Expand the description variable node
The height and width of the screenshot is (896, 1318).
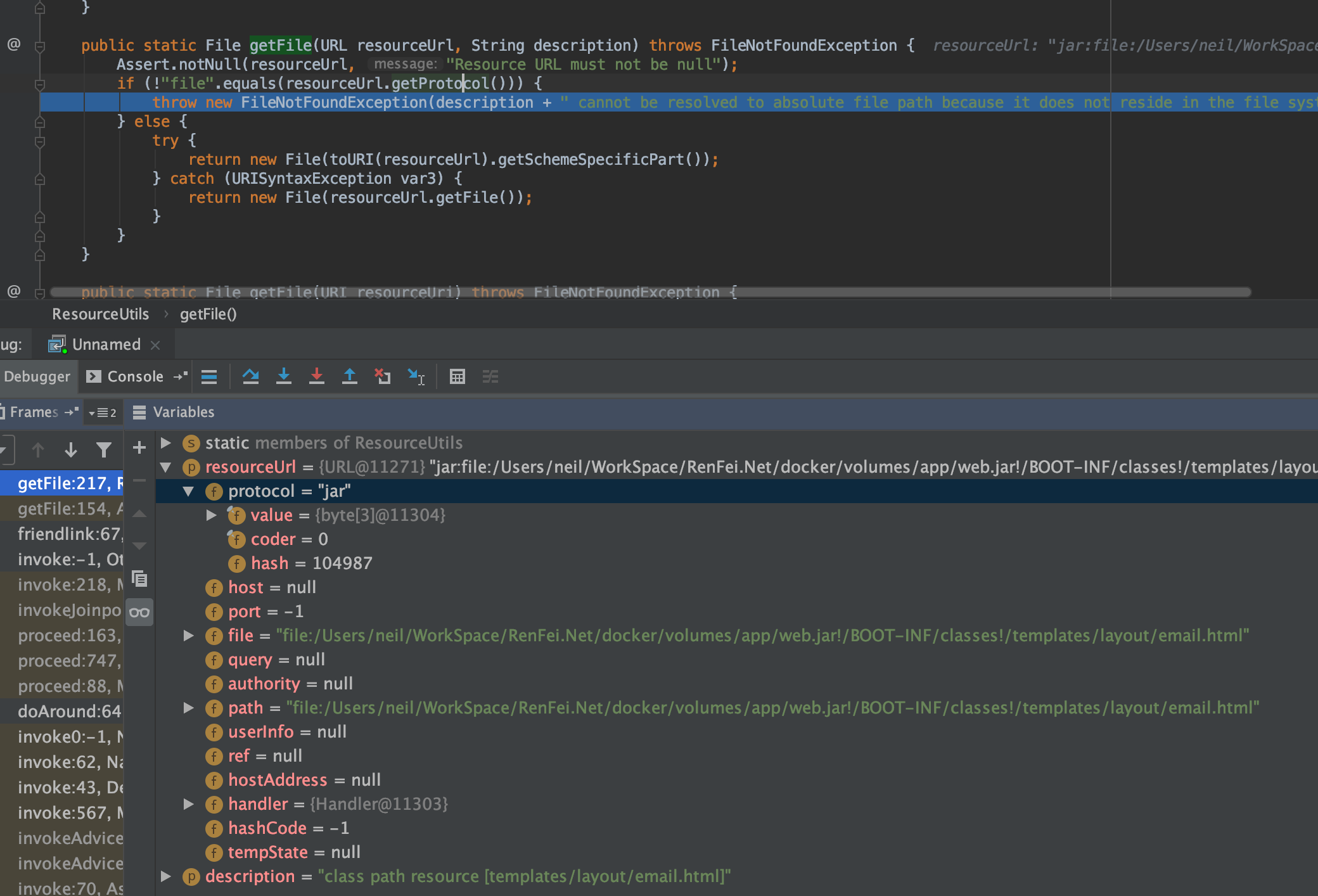[x=166, y=876]
